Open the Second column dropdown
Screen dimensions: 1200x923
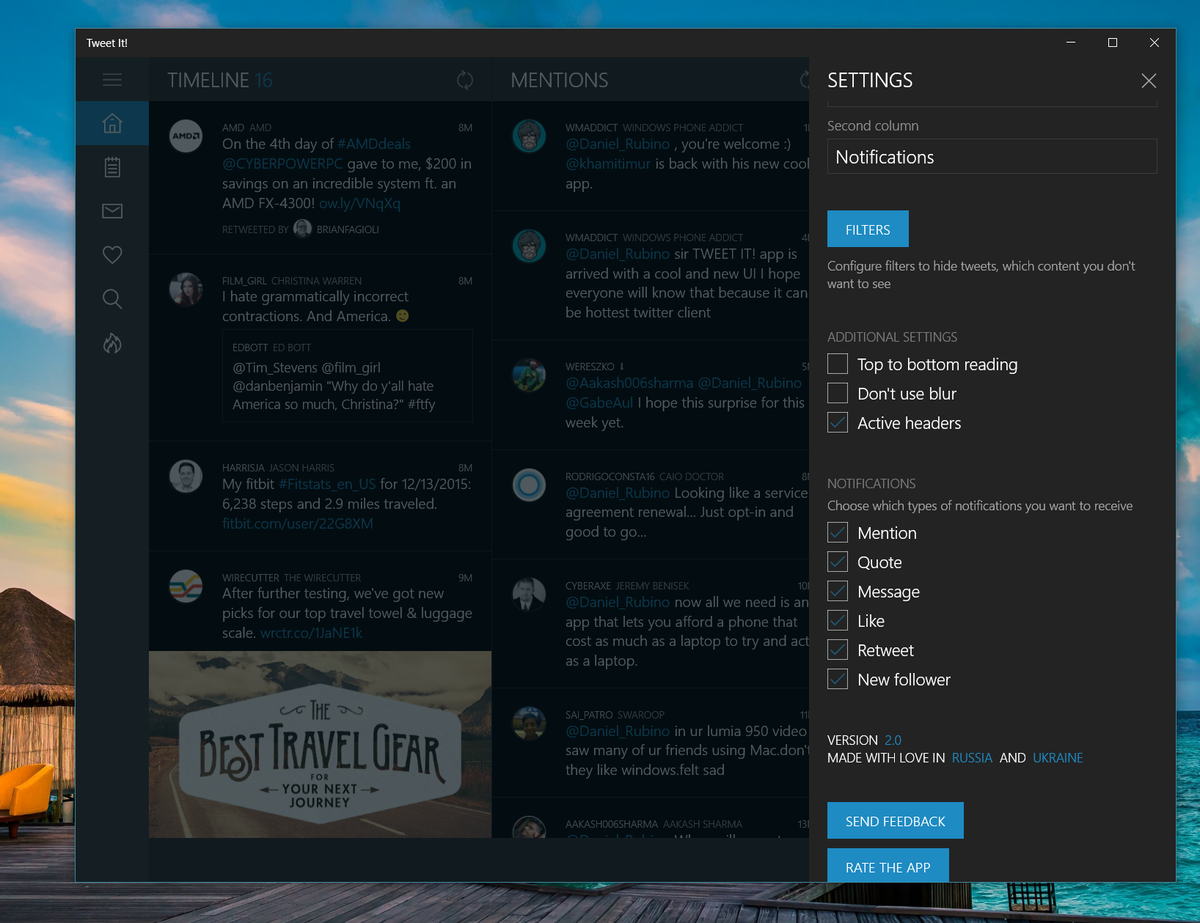[991, 156]
